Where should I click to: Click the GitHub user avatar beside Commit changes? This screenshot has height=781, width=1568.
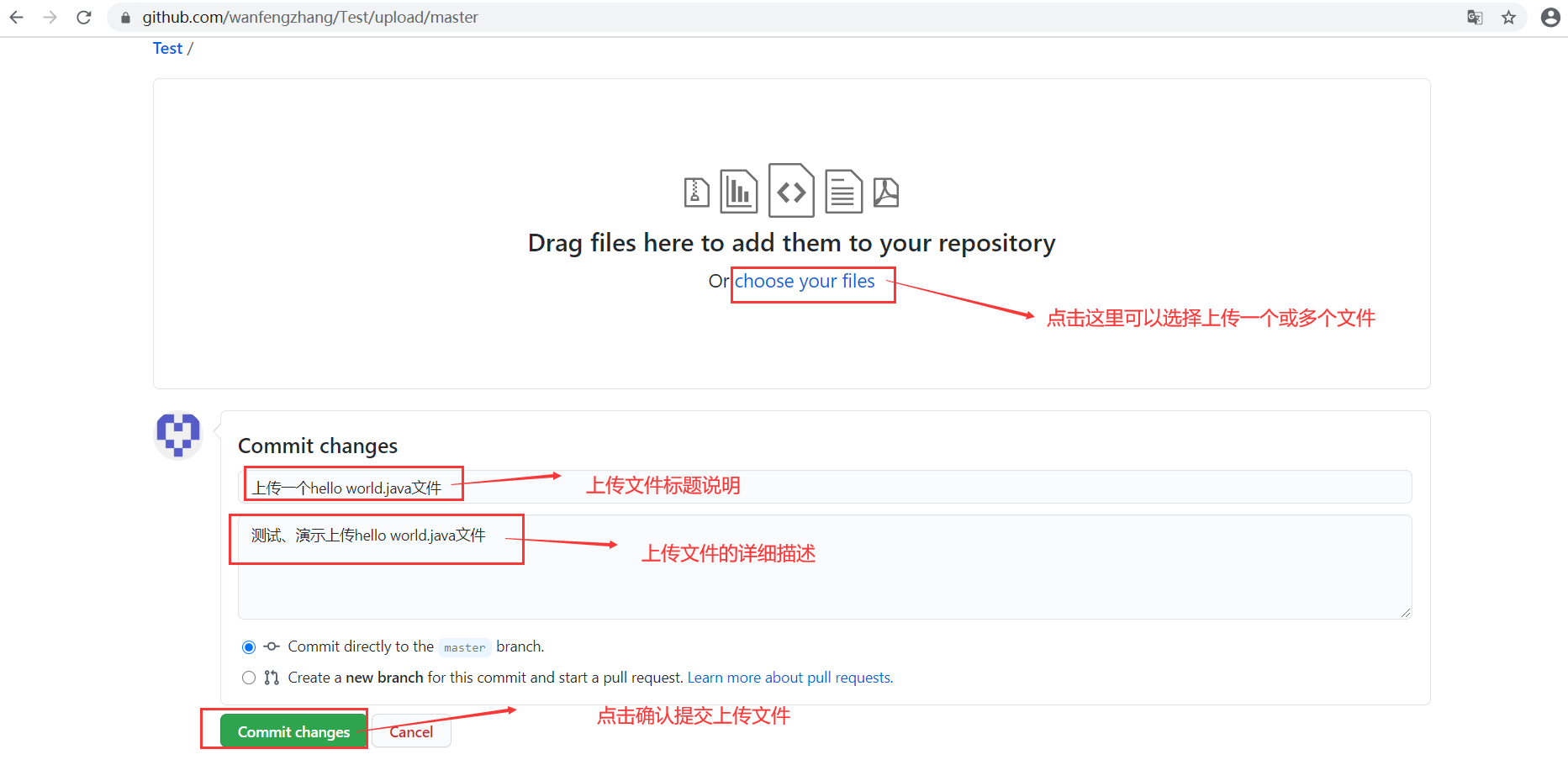coord(177,435)
